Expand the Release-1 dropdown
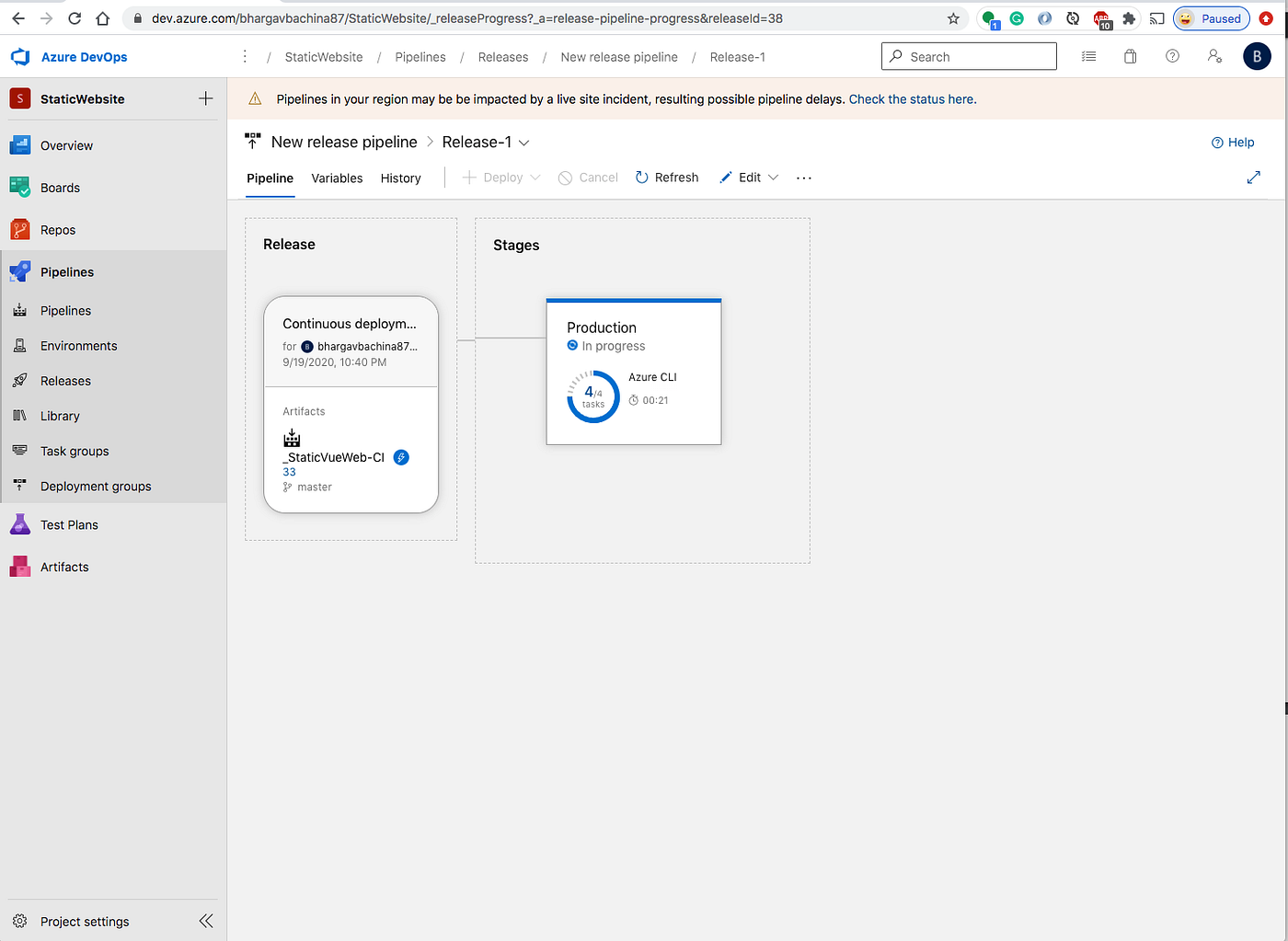Image resolution: width=1288 pixels, height=941 pixels. click(523, 143)
